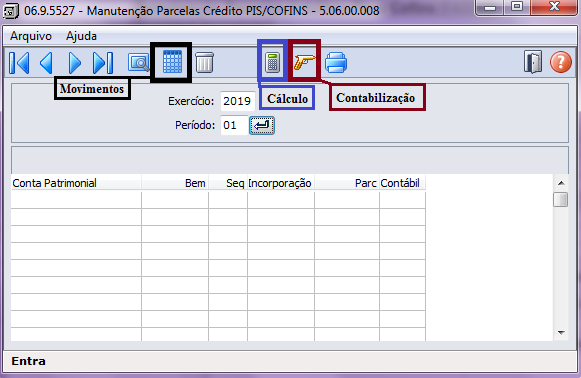Viewport: 581px width, 378px height.
Task: Run Cálculo calculator icon
Action: tap(272, 62)
